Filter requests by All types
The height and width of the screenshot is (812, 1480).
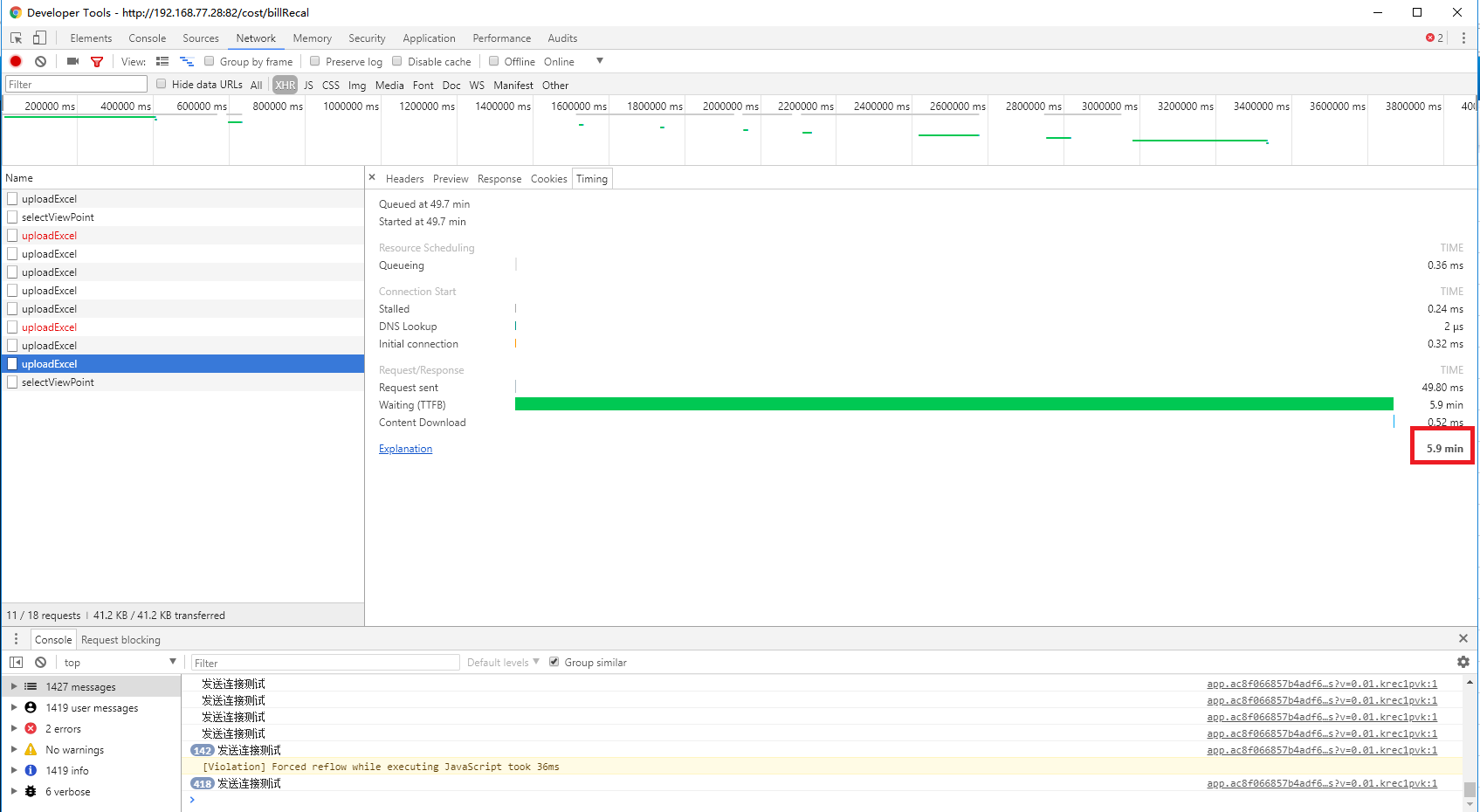click(256, 85)
